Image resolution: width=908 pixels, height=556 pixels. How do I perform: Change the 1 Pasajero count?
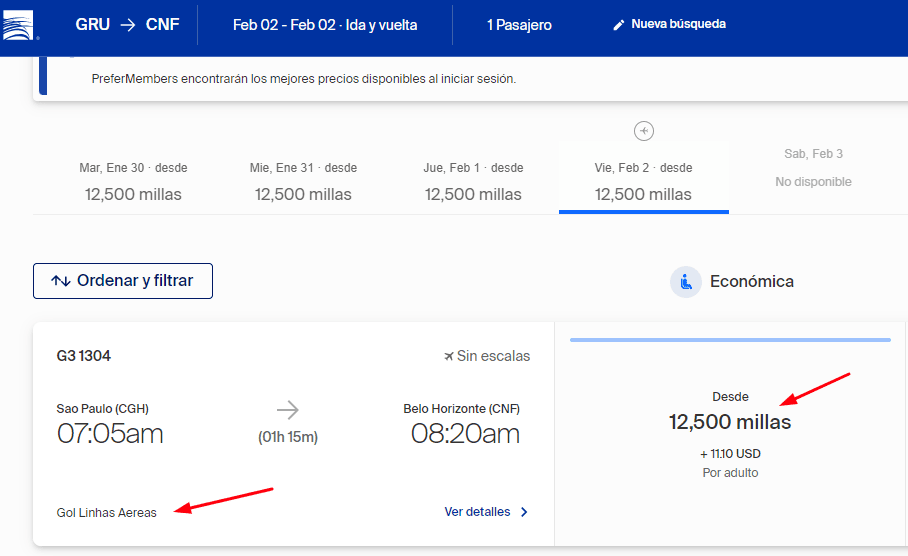[519, 25]
